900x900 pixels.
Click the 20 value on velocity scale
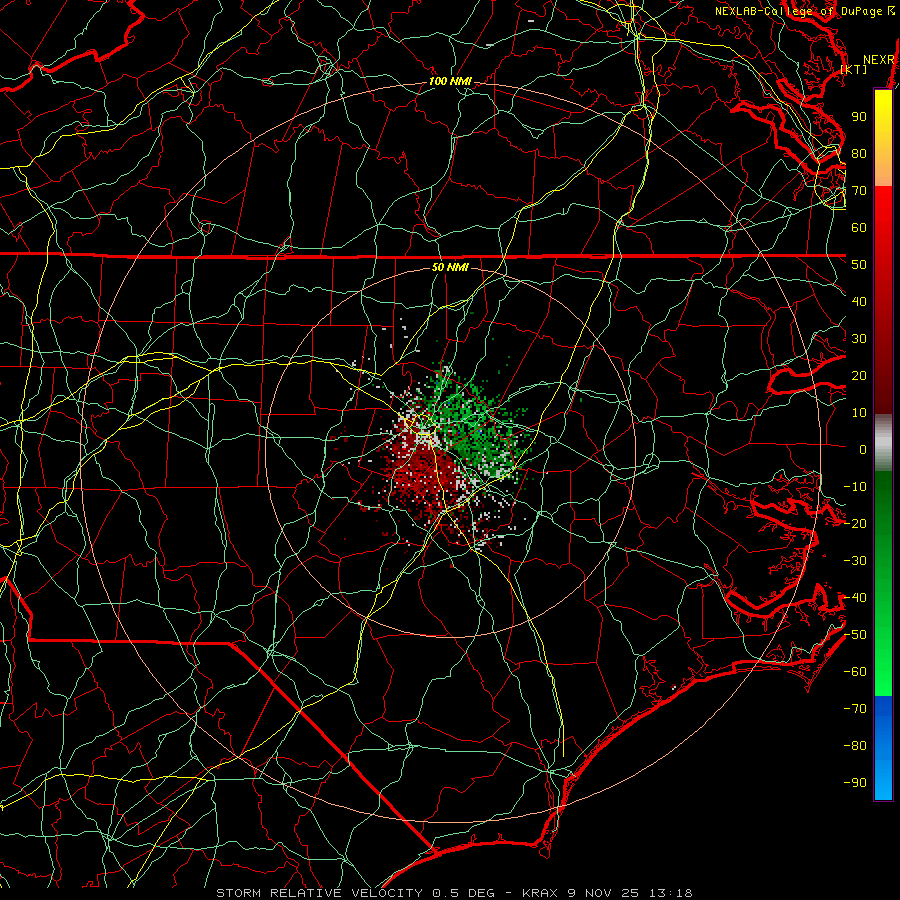pos(859,375)
